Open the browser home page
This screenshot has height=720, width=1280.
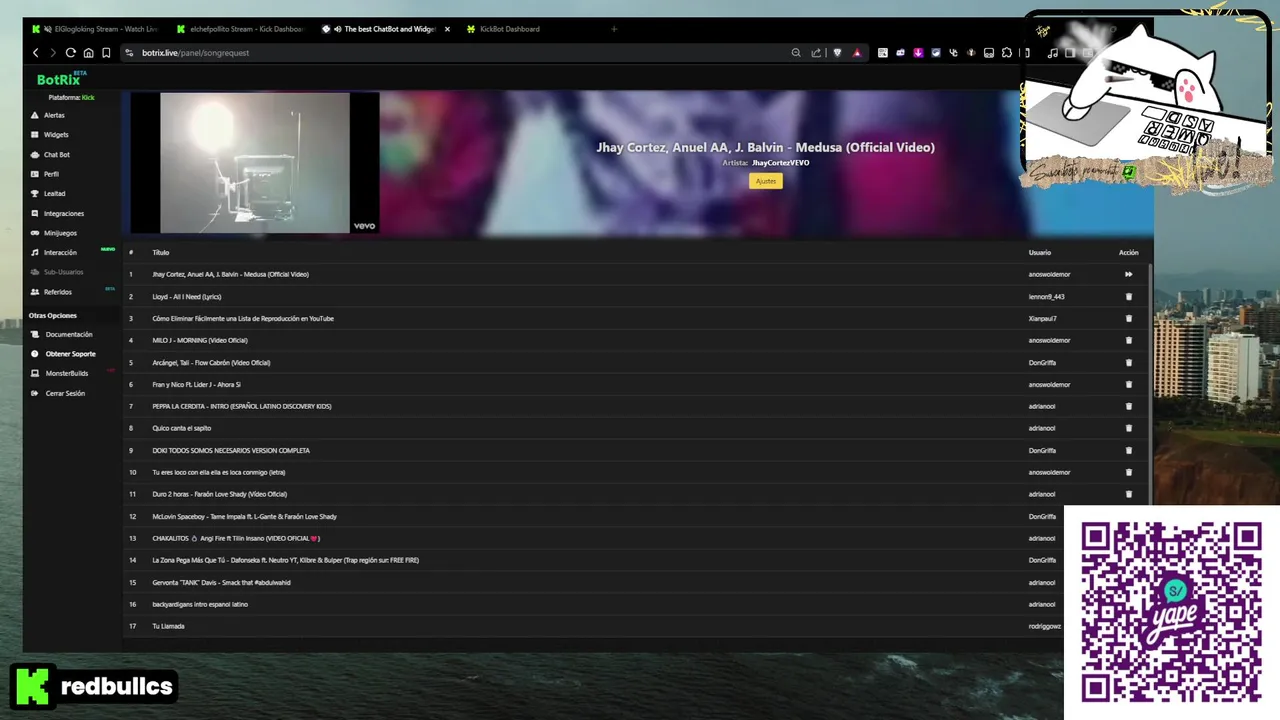(88, 52)
